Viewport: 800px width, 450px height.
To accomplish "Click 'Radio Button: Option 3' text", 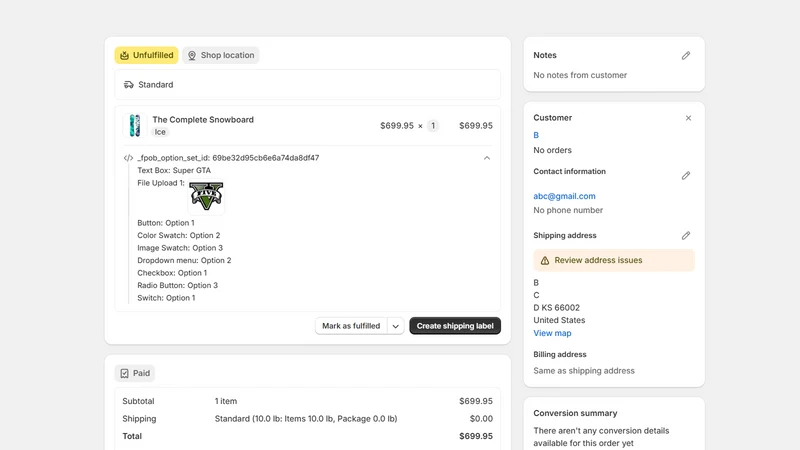I will click(178, 285).
